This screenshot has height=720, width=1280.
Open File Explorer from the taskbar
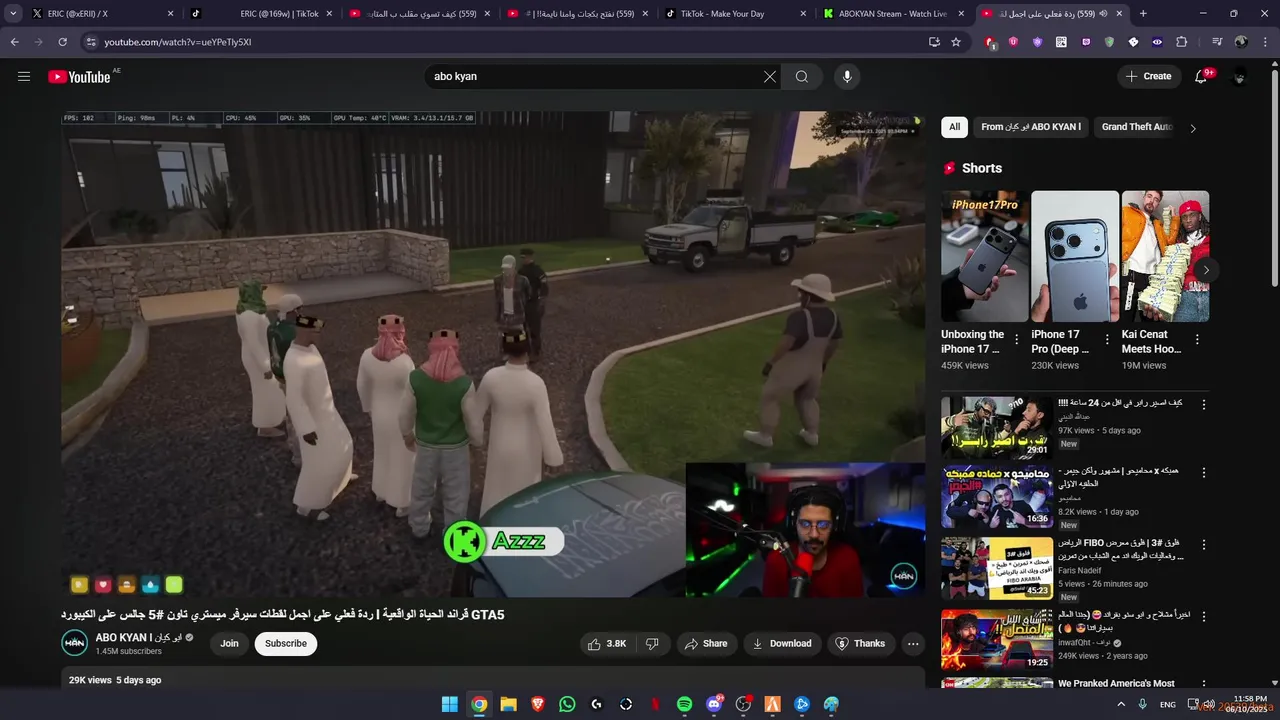point(508,704)
